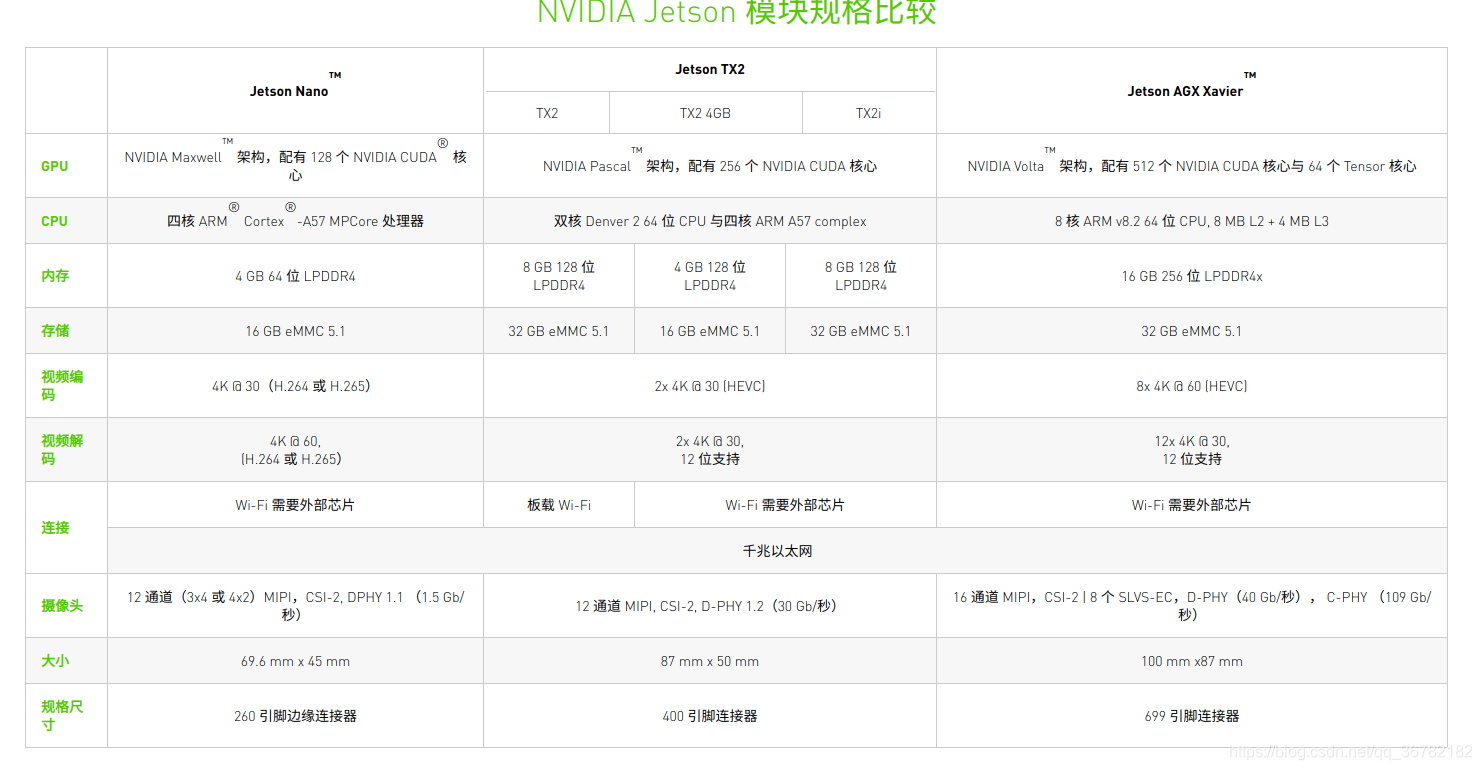Click the 69.6 mm x 45 mm cell
The image size is (1482, 770).
click(x=295, y=661)
